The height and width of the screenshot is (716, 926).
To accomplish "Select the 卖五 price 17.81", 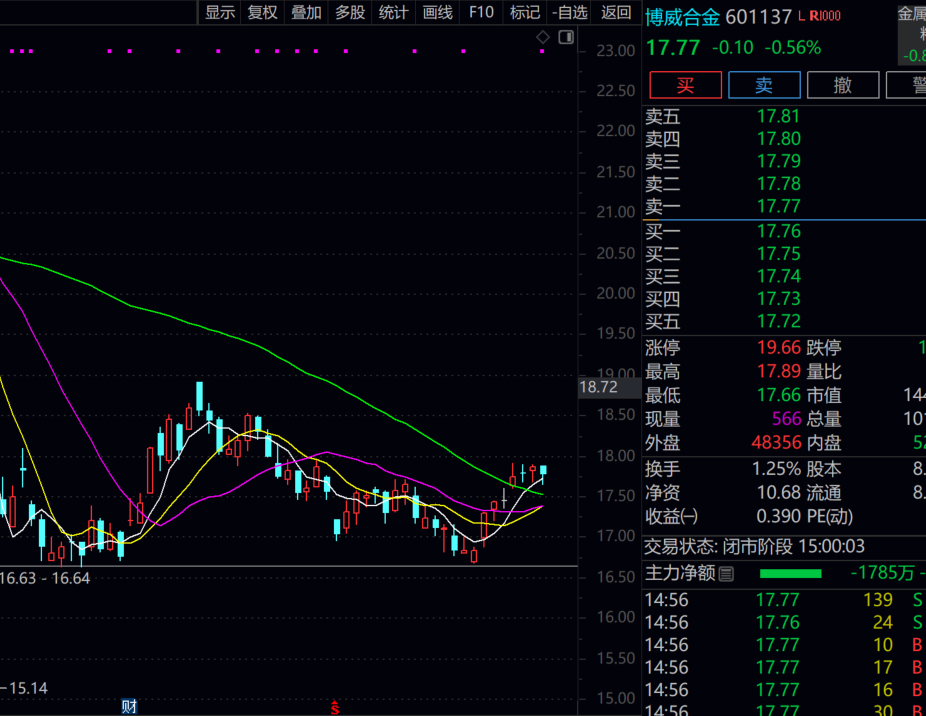I will (x=779, y=116).
